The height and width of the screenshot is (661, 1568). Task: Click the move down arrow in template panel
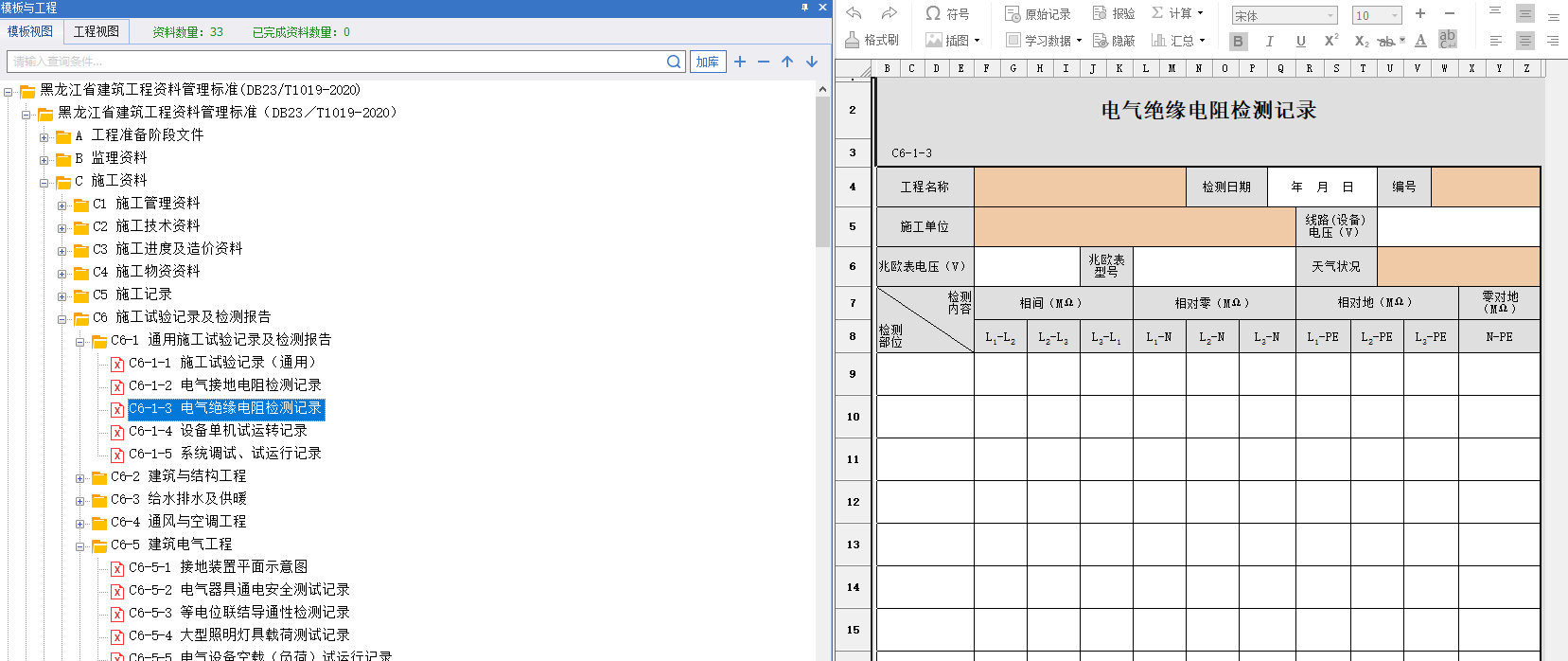pos(812,62)
